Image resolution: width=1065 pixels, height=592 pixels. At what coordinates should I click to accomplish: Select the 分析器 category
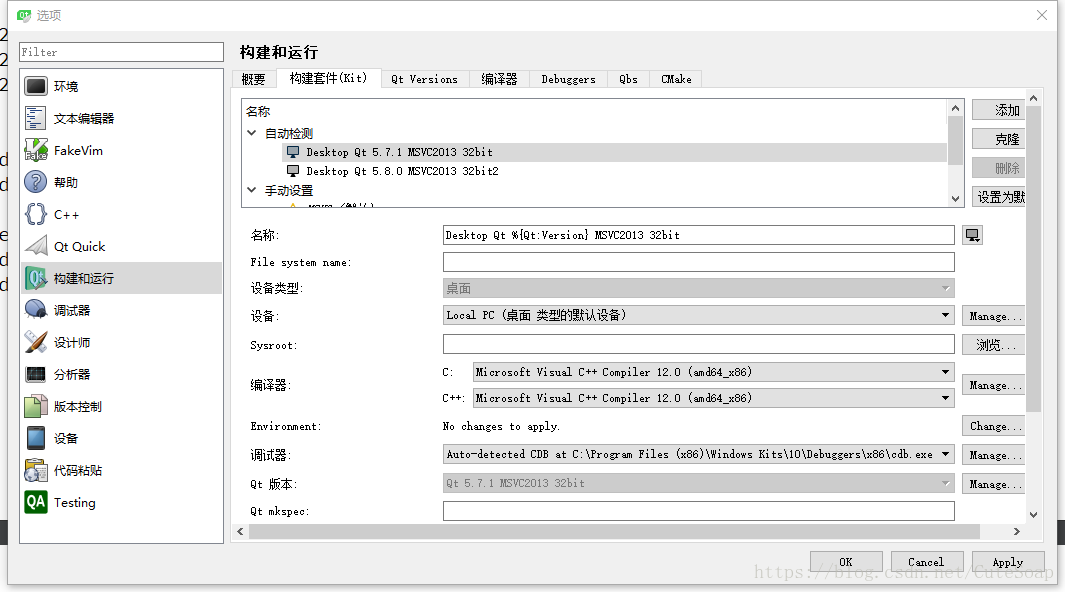121,374
